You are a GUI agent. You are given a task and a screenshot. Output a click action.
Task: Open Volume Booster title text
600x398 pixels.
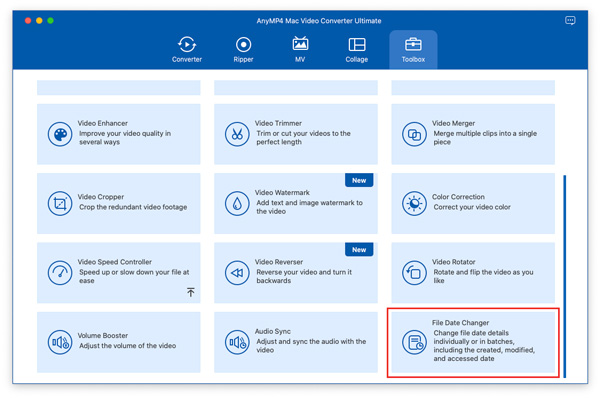click(x=103, y=335)
